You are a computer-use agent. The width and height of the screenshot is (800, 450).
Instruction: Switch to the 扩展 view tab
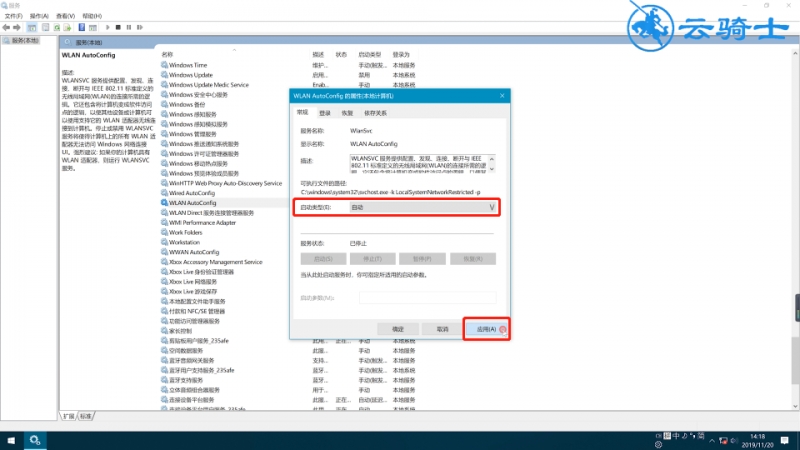pos(69,416)
